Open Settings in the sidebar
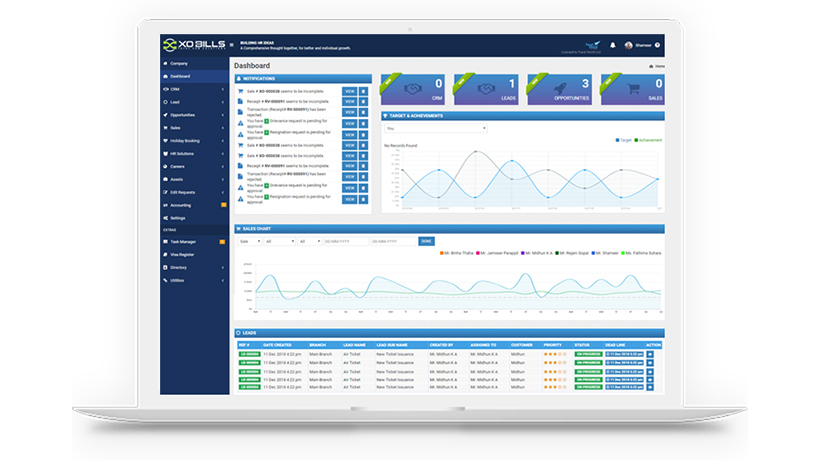The width and height of the screenshot is (820, 460). (x=178, y=217)
